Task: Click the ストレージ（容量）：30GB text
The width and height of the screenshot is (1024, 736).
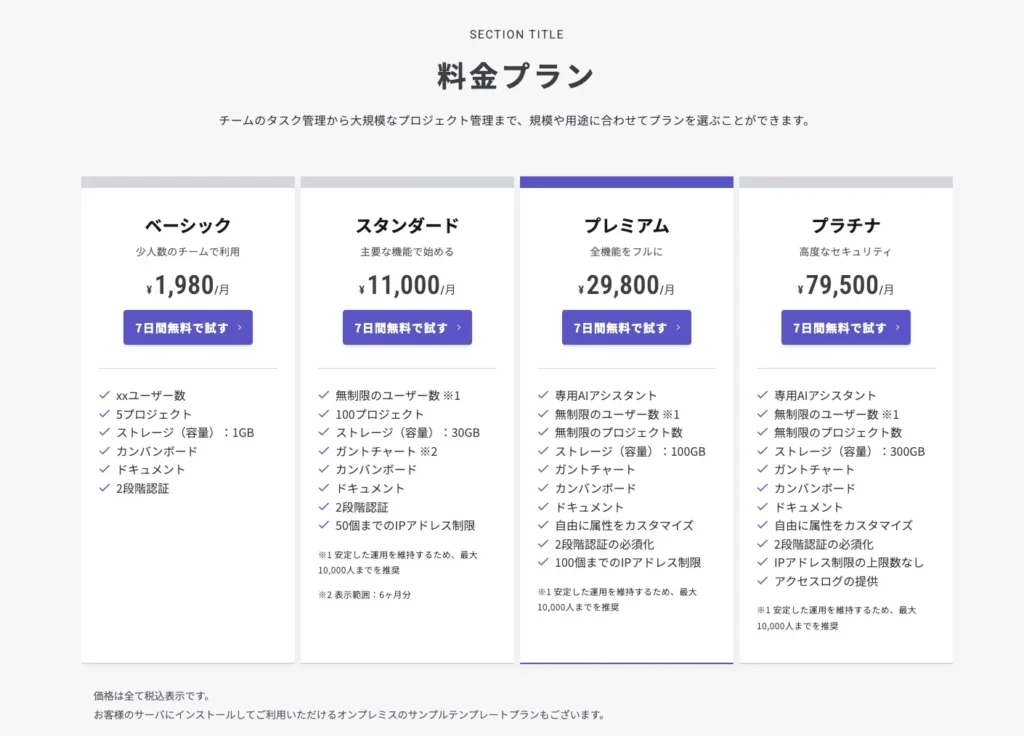Action: click(408, 432)
